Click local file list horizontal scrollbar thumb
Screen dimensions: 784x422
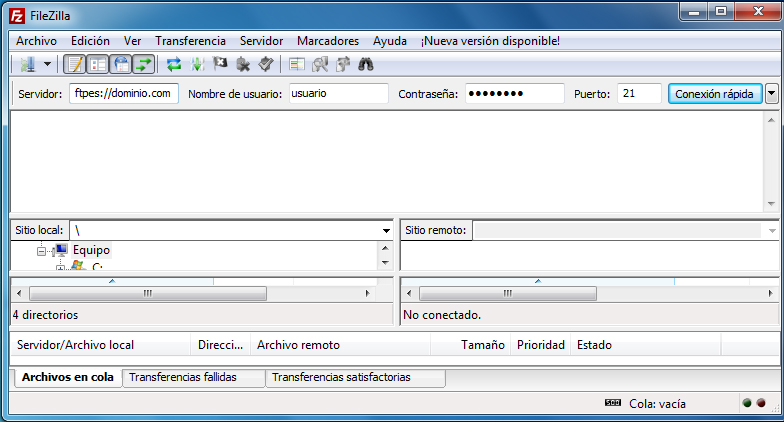click(x=148, y=294)
